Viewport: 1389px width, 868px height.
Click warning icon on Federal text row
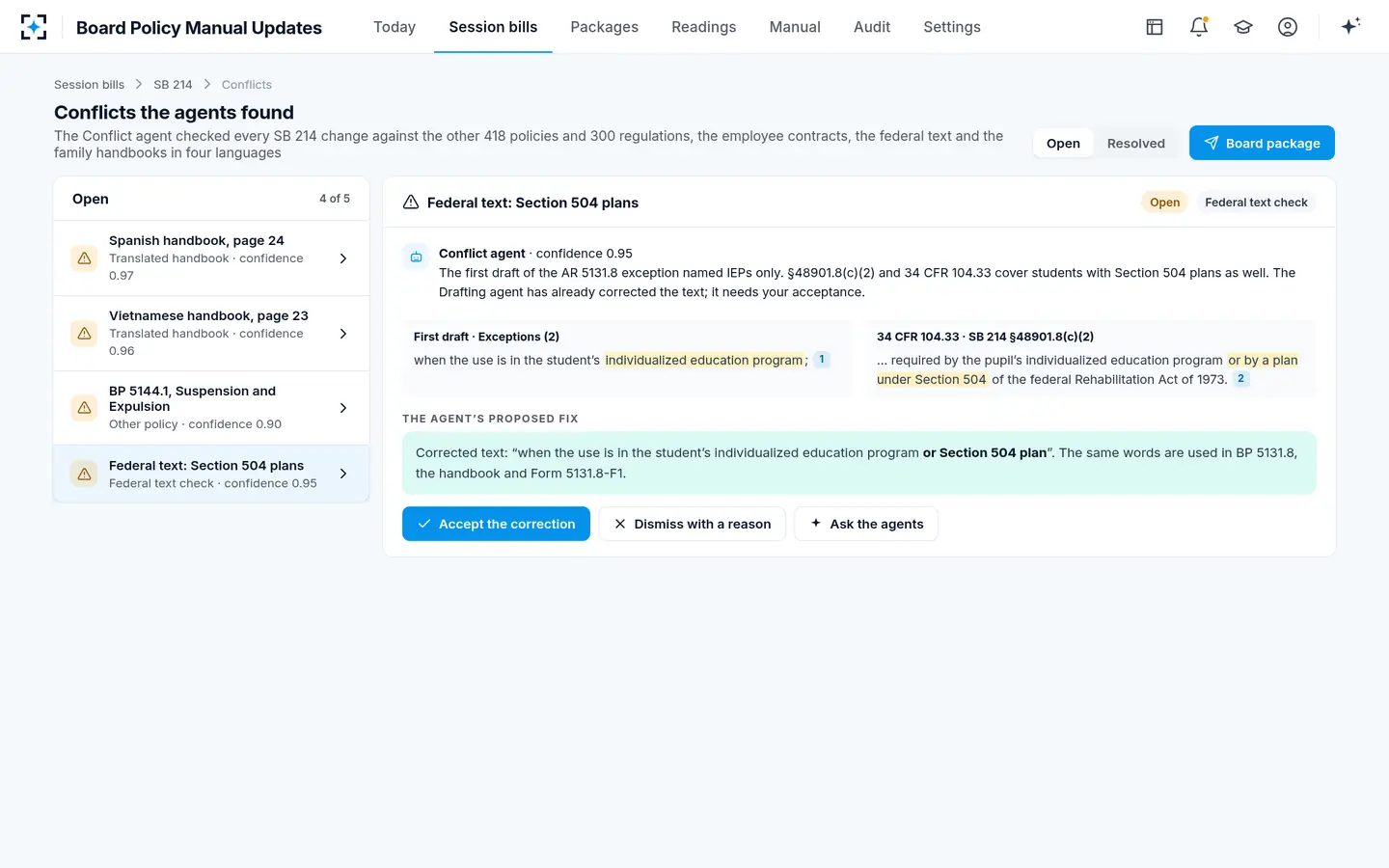84,474
